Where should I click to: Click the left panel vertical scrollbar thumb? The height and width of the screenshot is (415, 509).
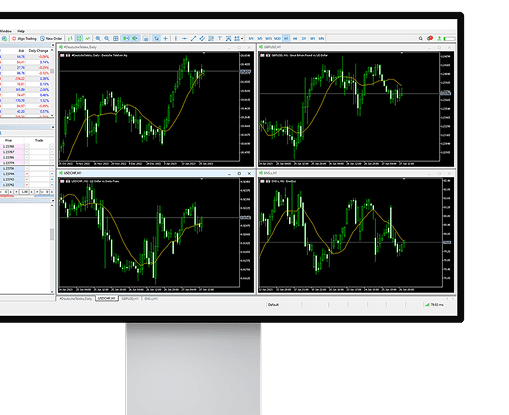click(x=52, y=234)
